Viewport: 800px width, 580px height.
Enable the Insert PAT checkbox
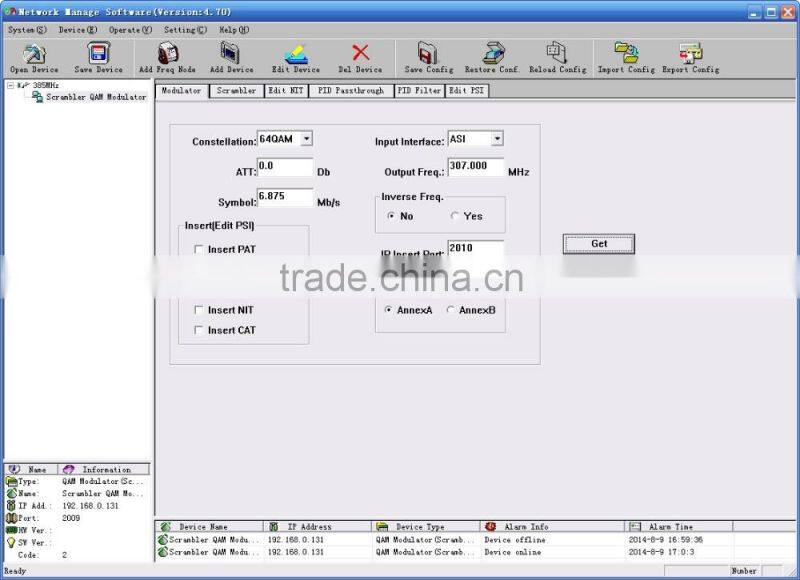[x=198, y=249]
